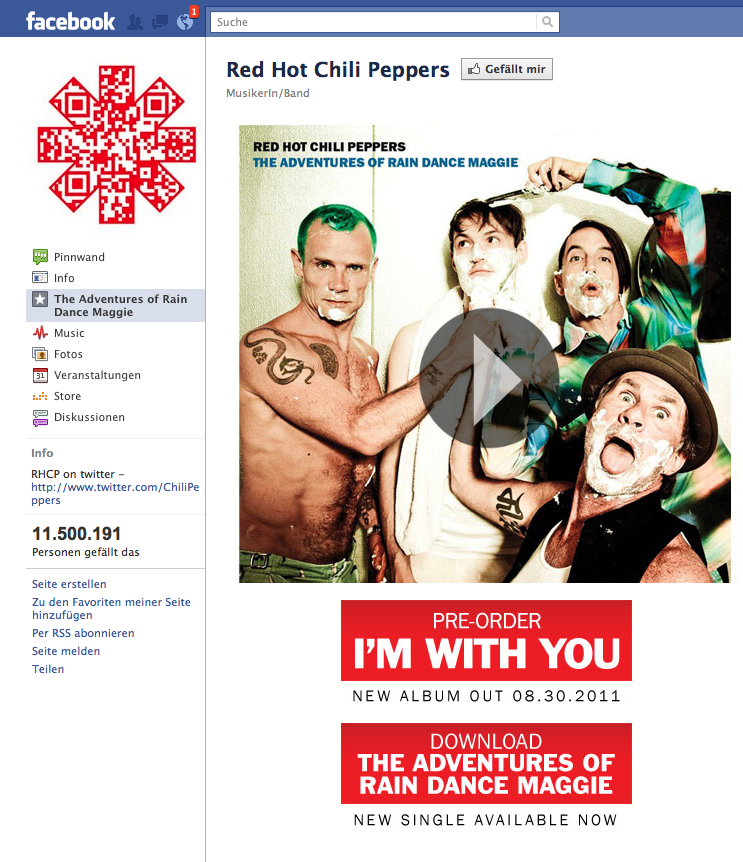The height and width of the screenshot is (862, 743).
Task: Click the Gefällt mir like button
Action: 507,69
